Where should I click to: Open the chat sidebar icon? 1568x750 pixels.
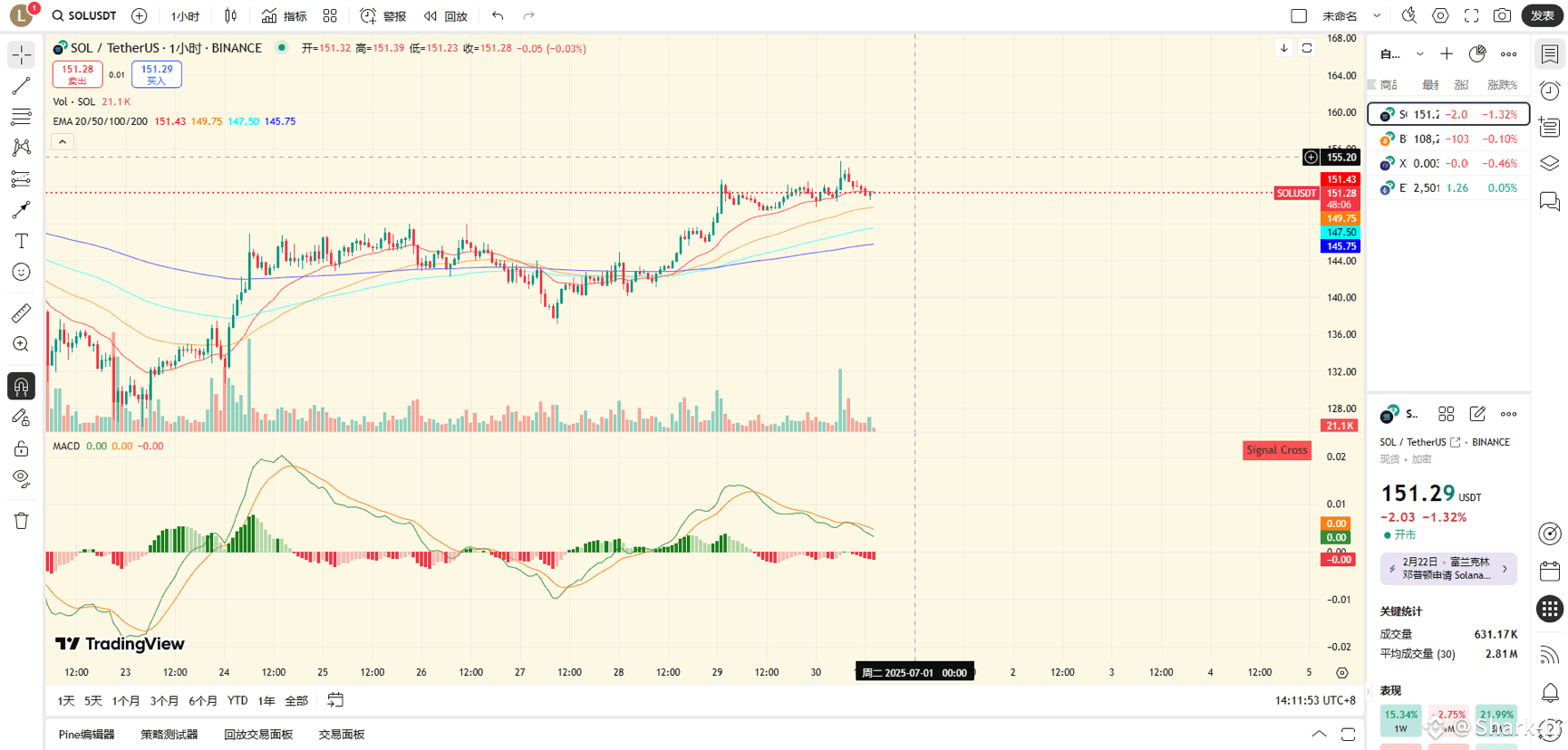coord(1550,200)
